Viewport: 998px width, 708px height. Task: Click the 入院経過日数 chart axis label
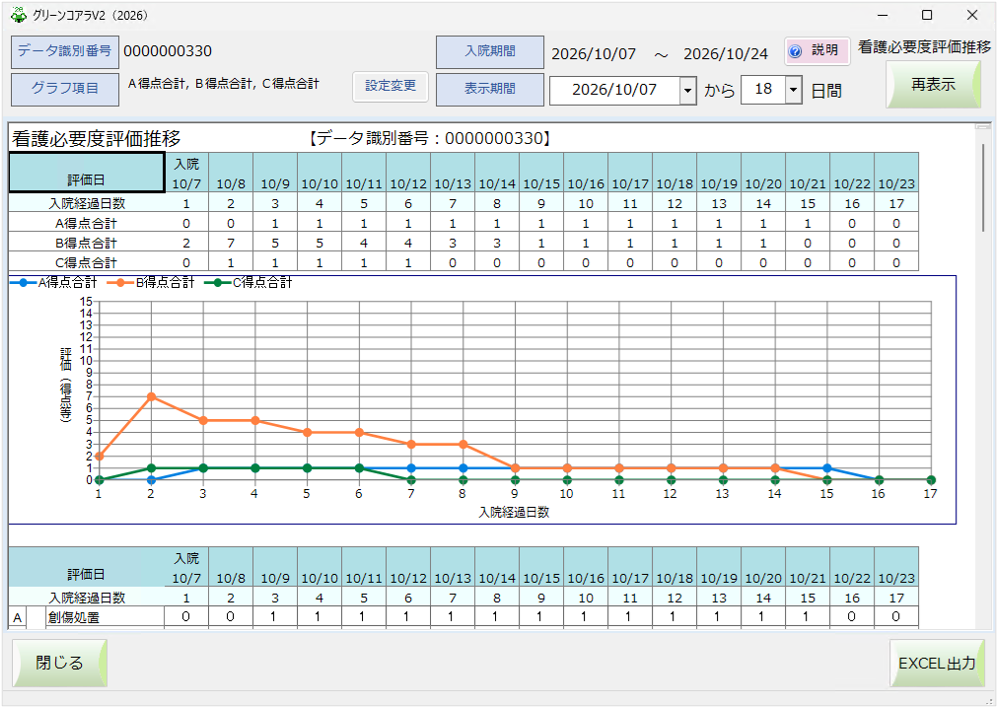tap(514, 513)
